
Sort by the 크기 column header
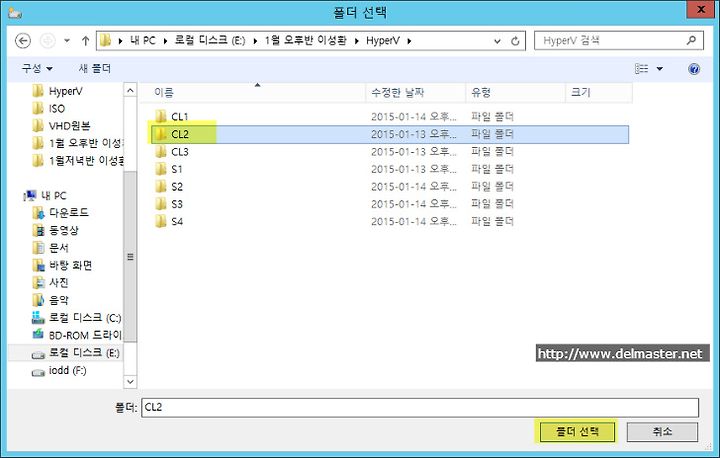coord(599,92)
